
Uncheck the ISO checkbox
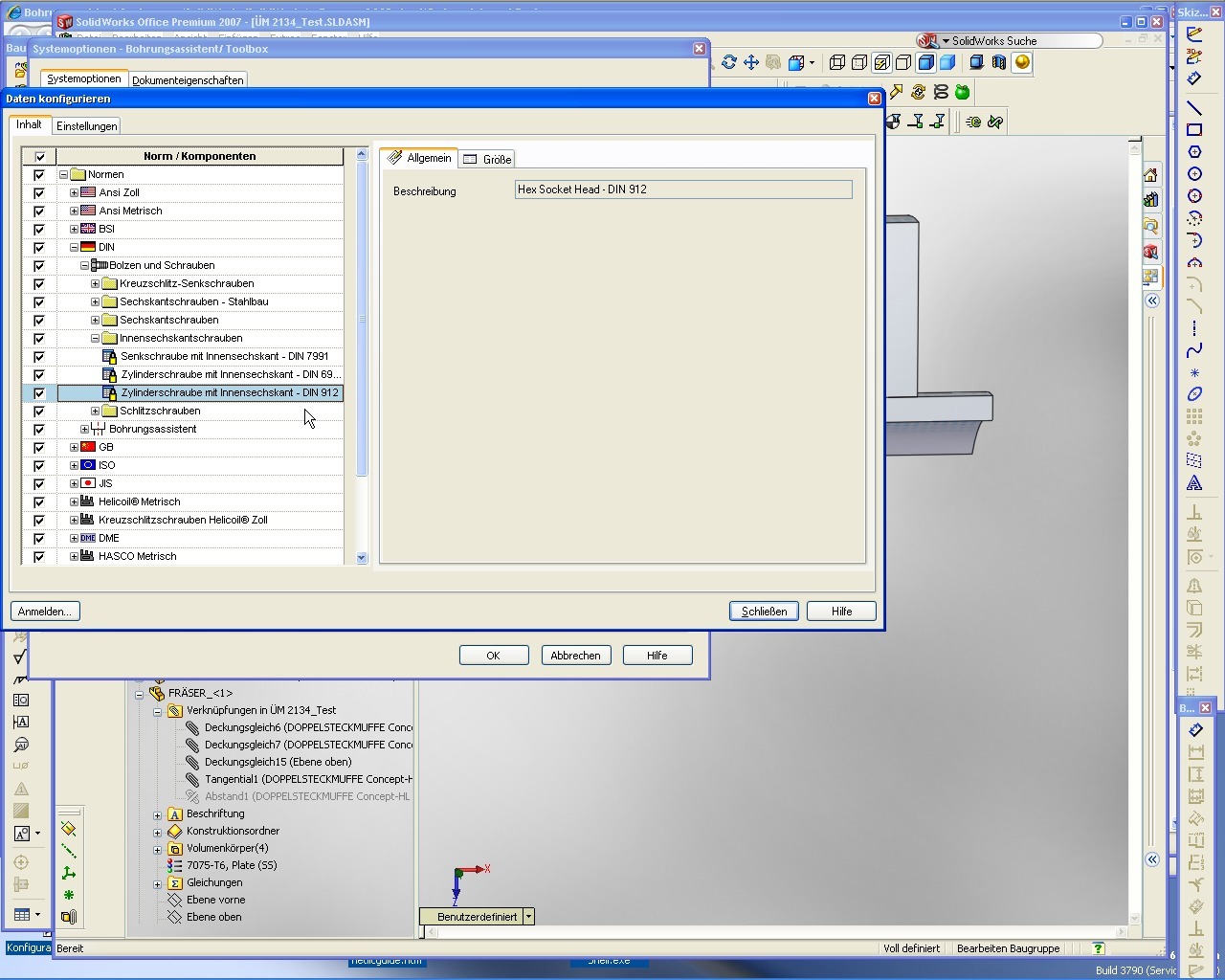tap(39, 466)
